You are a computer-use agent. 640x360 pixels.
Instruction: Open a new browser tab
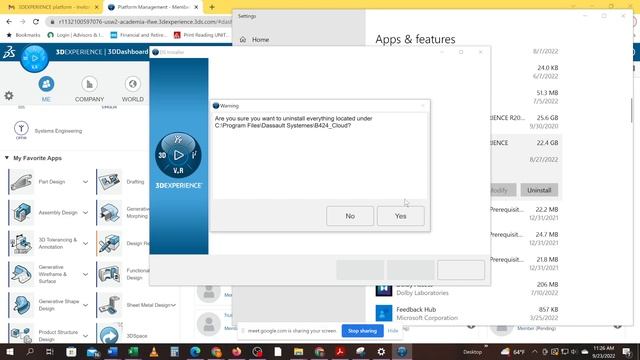[x=211, y=7]
